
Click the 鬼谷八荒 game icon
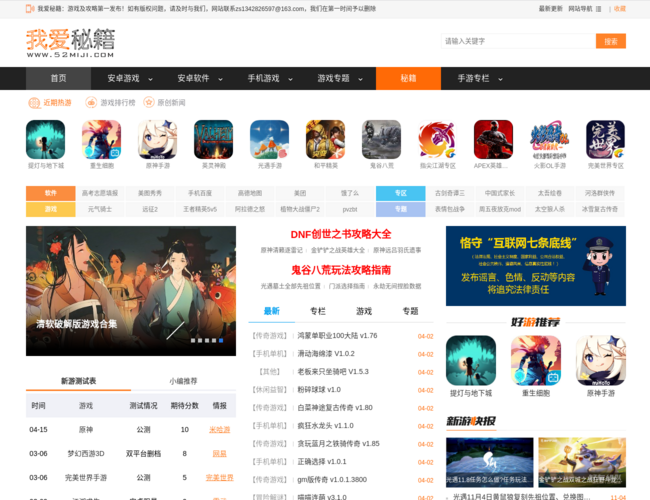[x=381, y=140]
